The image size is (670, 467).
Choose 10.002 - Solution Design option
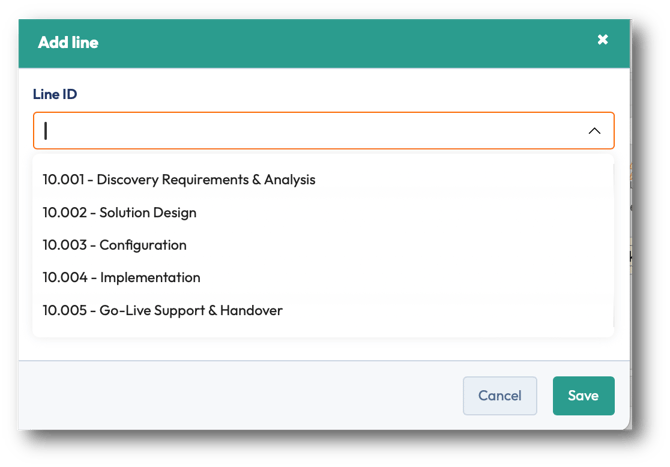click(120, 213)
